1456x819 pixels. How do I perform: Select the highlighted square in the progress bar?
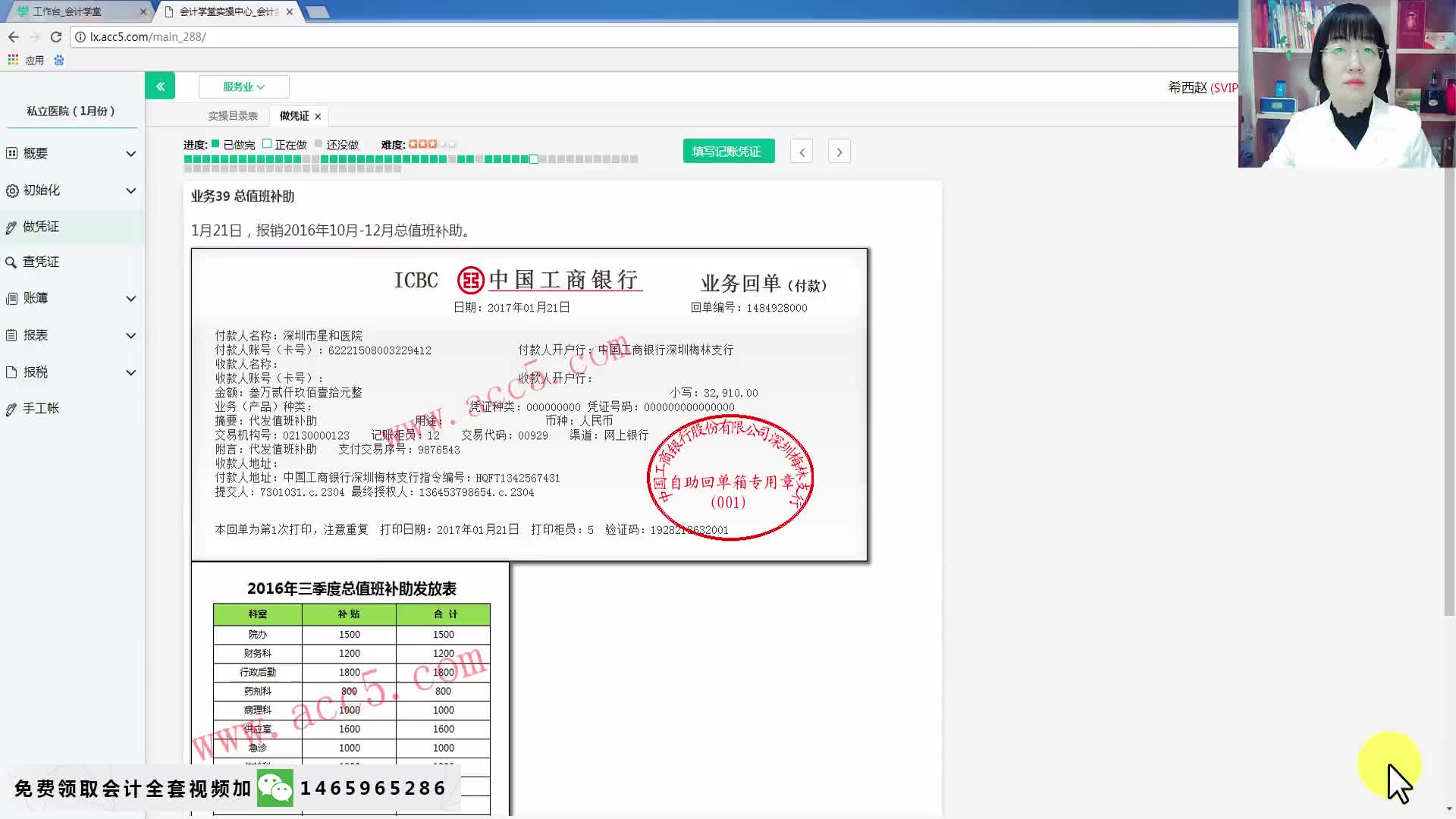tap(533, 159)
